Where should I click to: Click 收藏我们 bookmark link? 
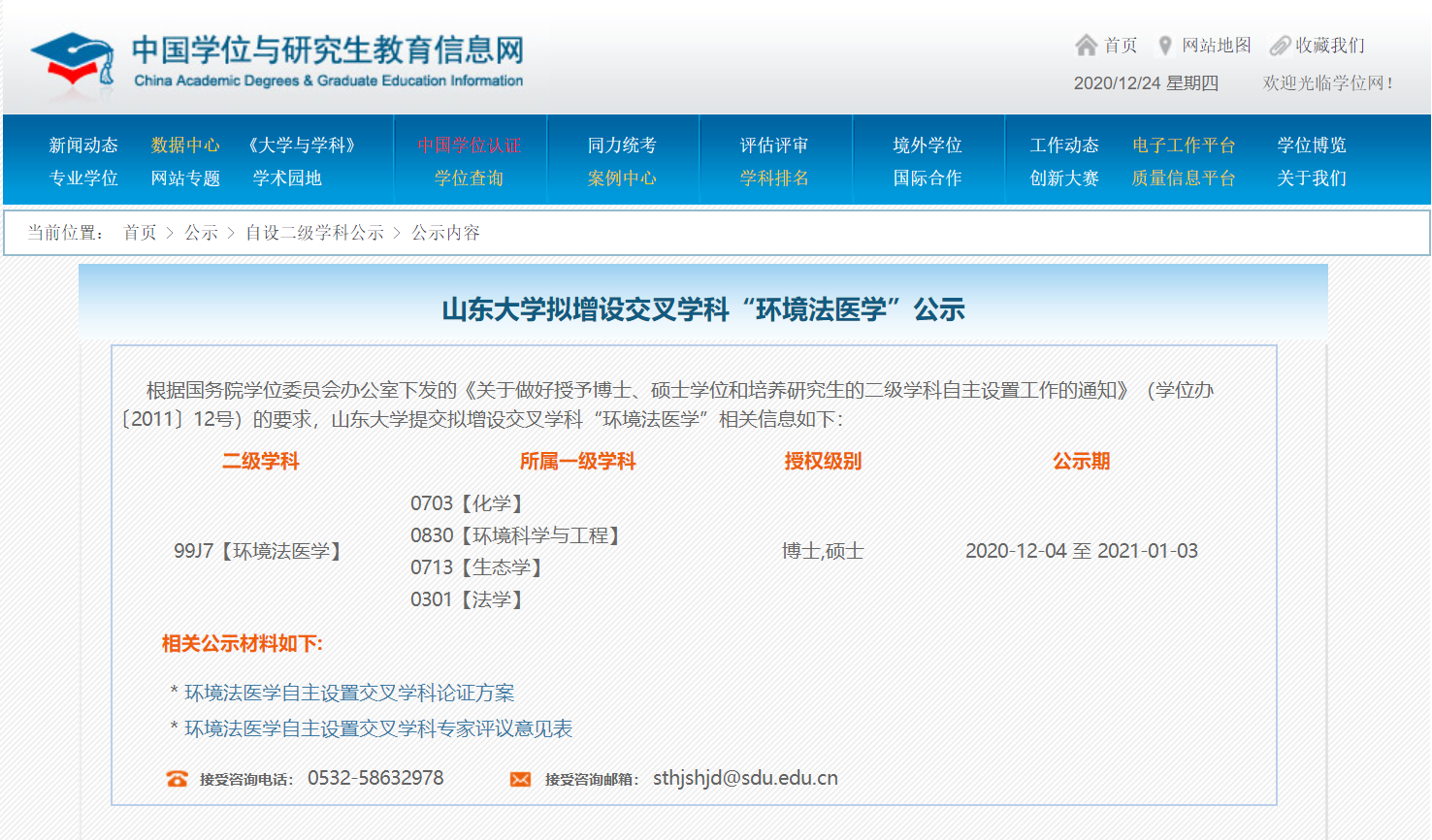click(x=1330, y=46)
